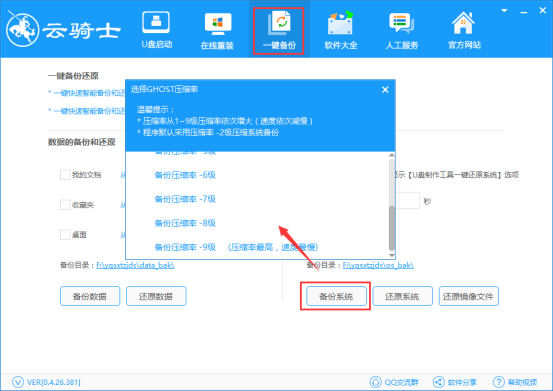Viewport: 553px width, 391px height.
Task: Open the 在线重装 section
Action: (217, 30)
